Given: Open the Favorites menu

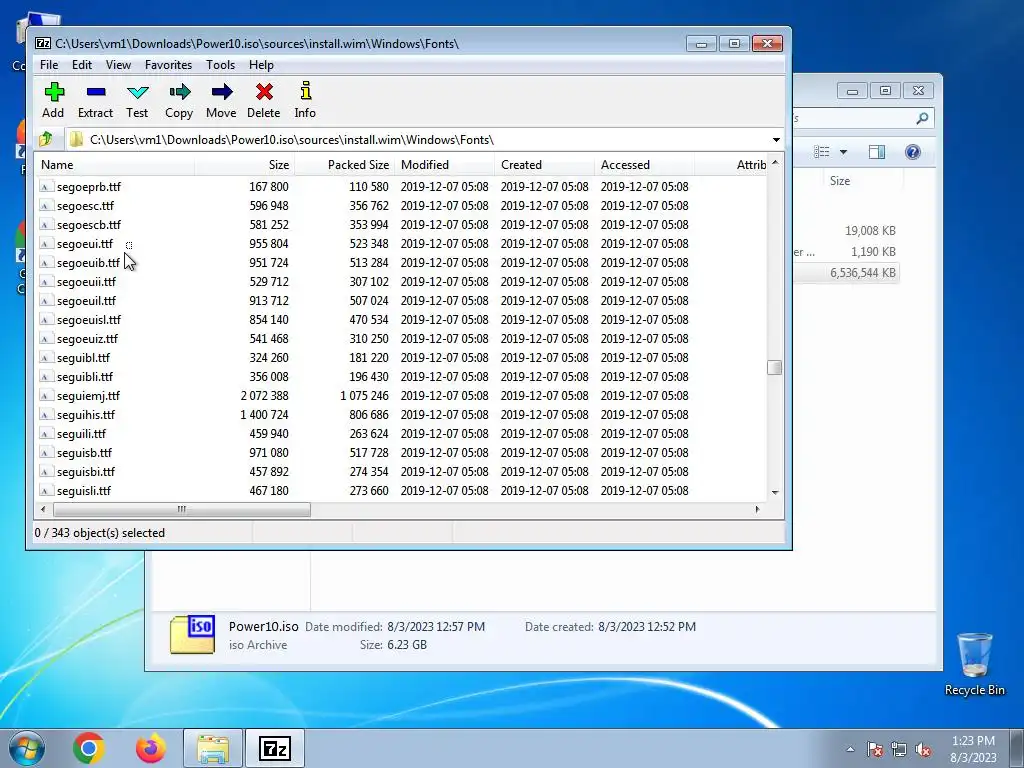Looking at the screenshot, I should (x=168, y=65).
